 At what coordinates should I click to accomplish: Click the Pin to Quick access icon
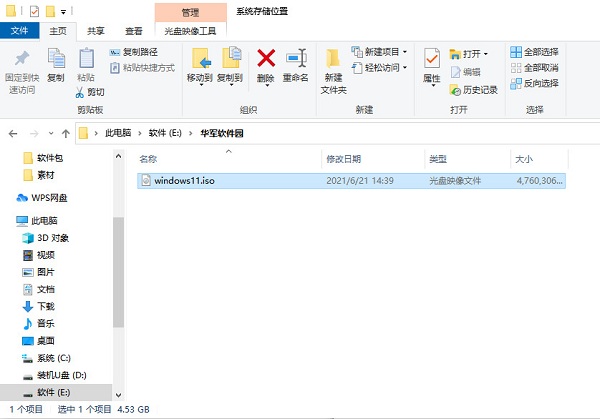22,59
